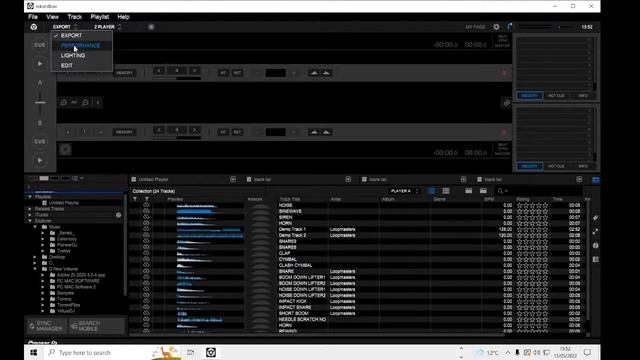Play the upper deck
Screen dimensions: 640x360
40,64
